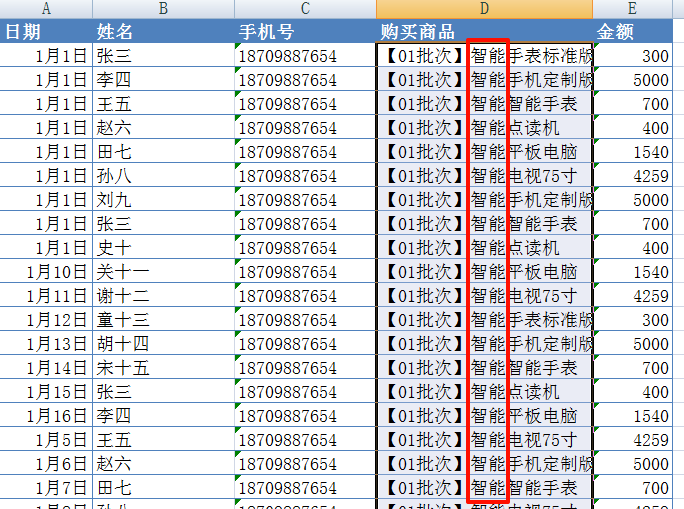
Task: Select the name cell 谢十二
Action: coord(163,295)
